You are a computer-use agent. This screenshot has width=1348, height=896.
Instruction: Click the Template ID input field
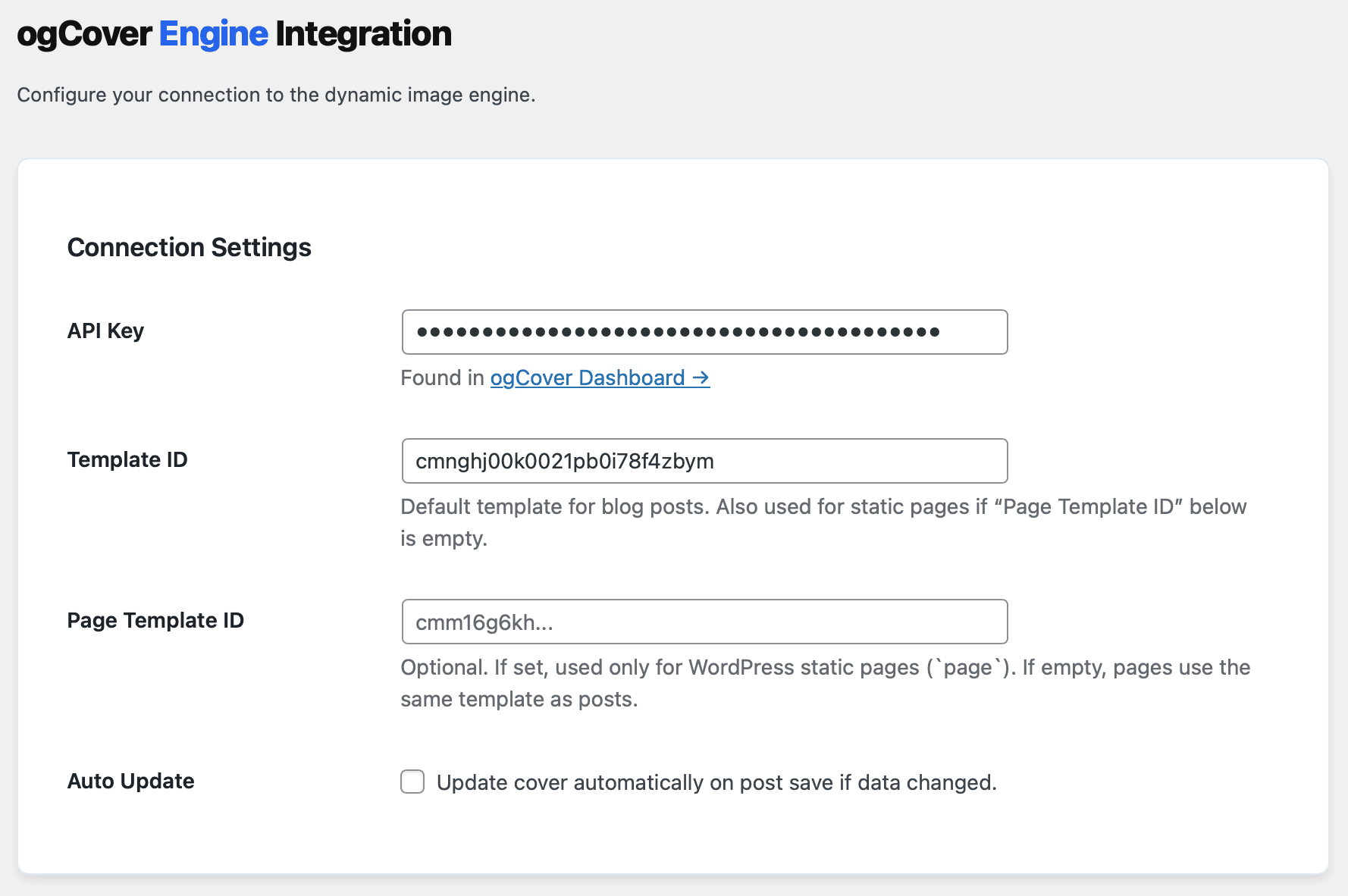tap(704, 461)
